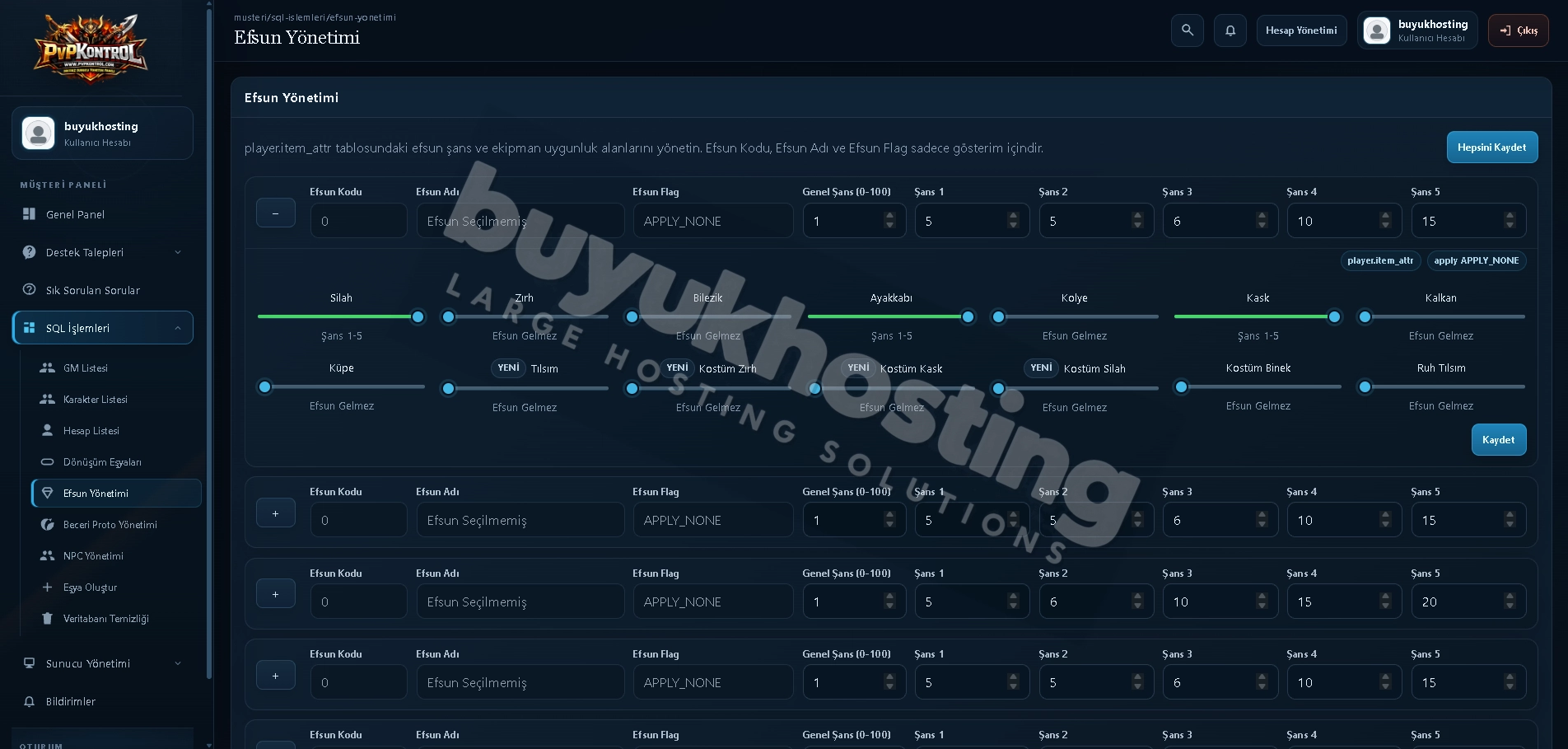
Task: Click first row Şans 5 stepper
Action: (x=1510, y=221)
